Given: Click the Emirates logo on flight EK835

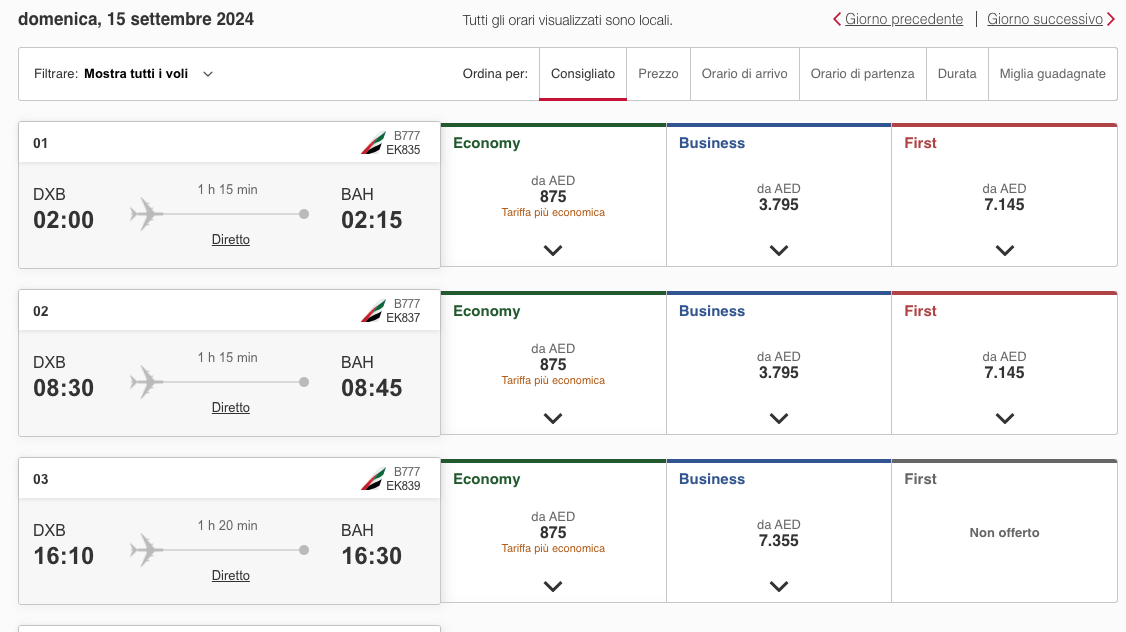Looking at the screenshot, I should [x=372, y=143].
